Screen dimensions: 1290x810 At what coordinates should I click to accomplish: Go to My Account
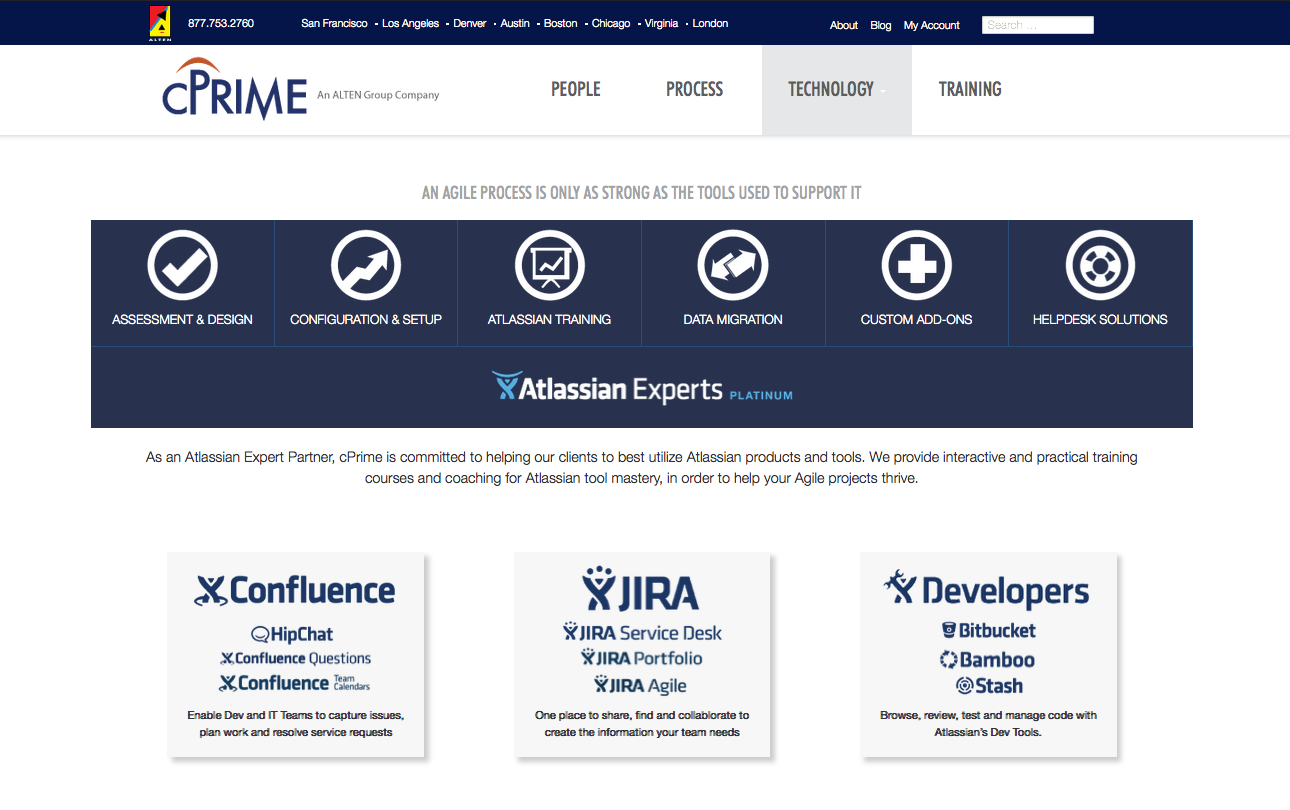coord(932,25)
